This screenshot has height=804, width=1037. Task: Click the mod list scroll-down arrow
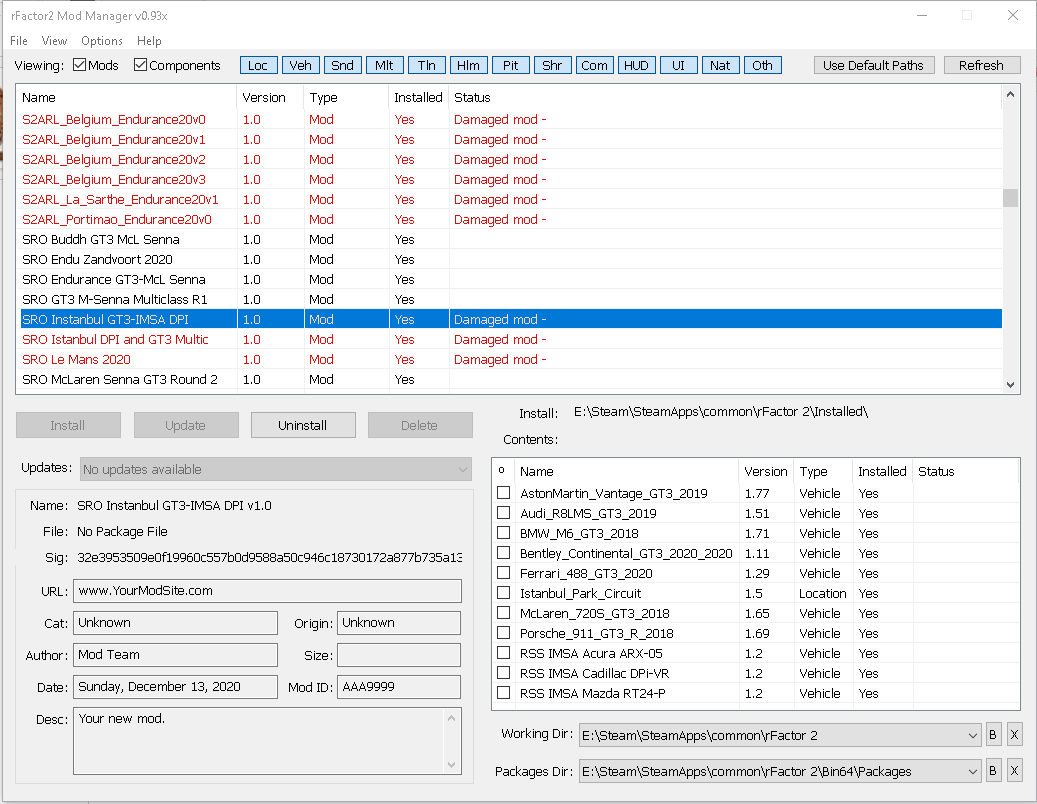tap(1010, 384)
